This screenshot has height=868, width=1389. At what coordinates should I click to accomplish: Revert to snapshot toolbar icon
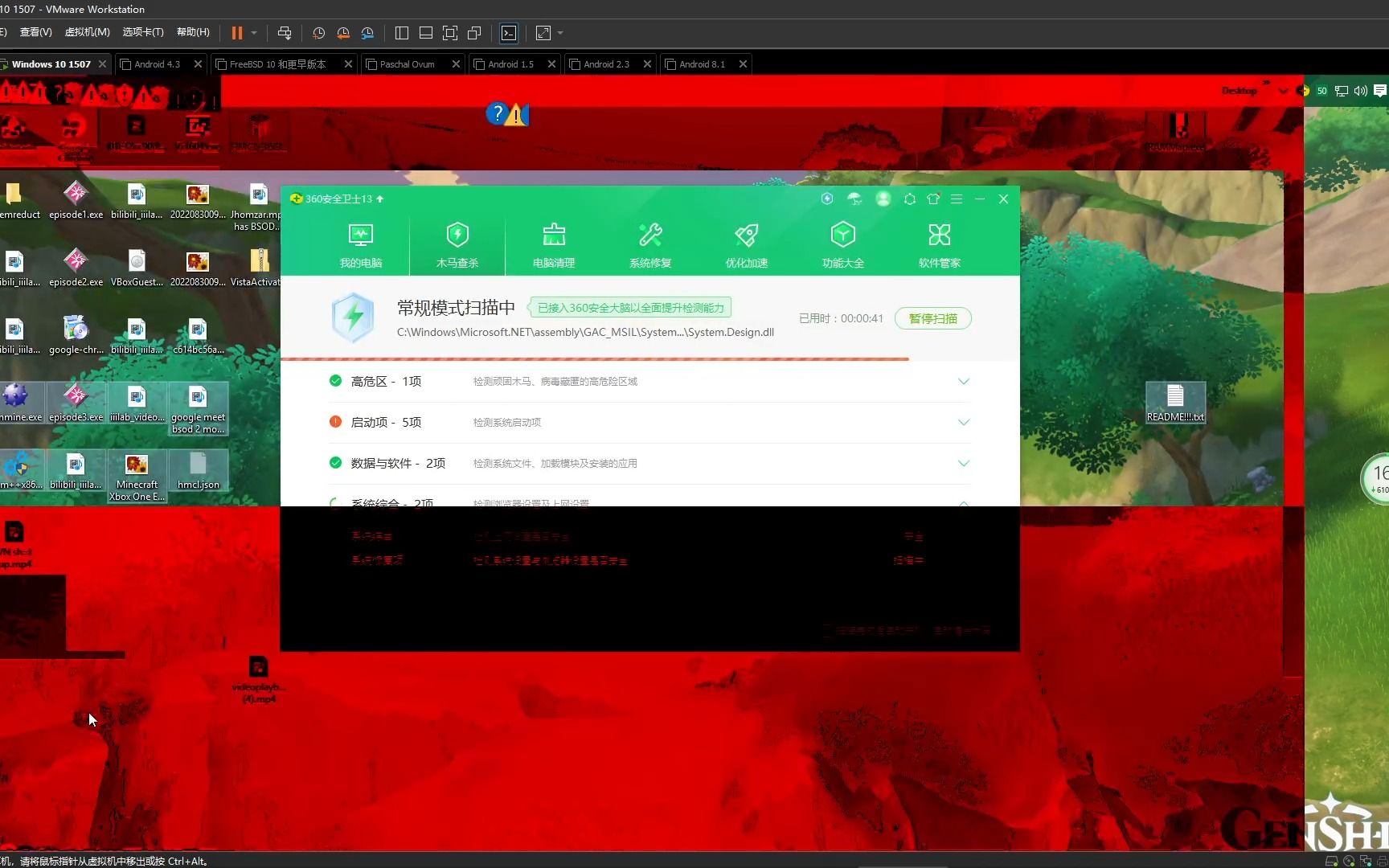pyautogui.click(x=343, y=33)
